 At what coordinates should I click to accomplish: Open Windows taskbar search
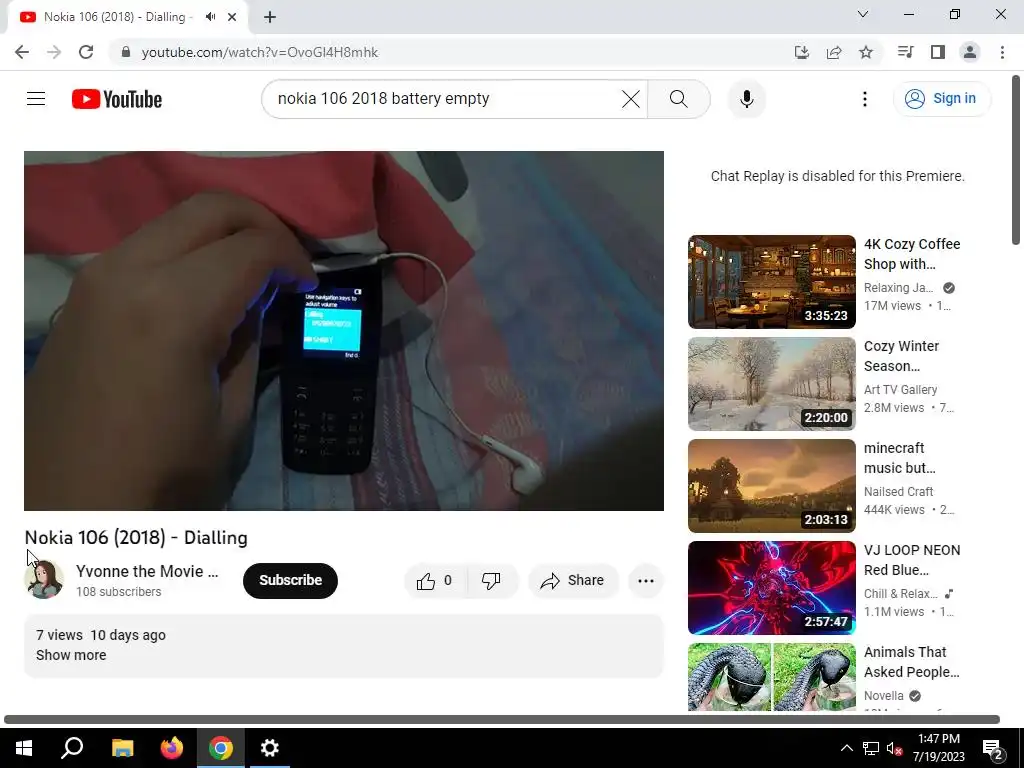pyautogui.click(x=72, y=748)
